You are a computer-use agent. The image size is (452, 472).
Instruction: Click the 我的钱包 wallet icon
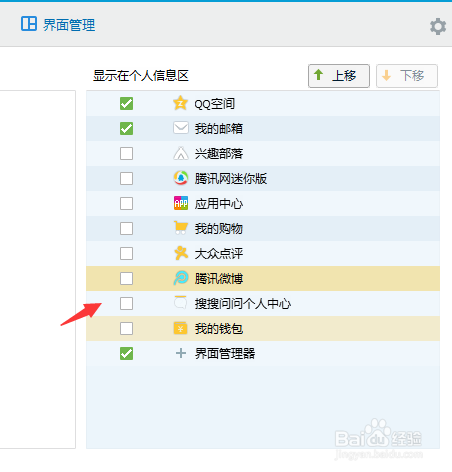click(181, 328)
